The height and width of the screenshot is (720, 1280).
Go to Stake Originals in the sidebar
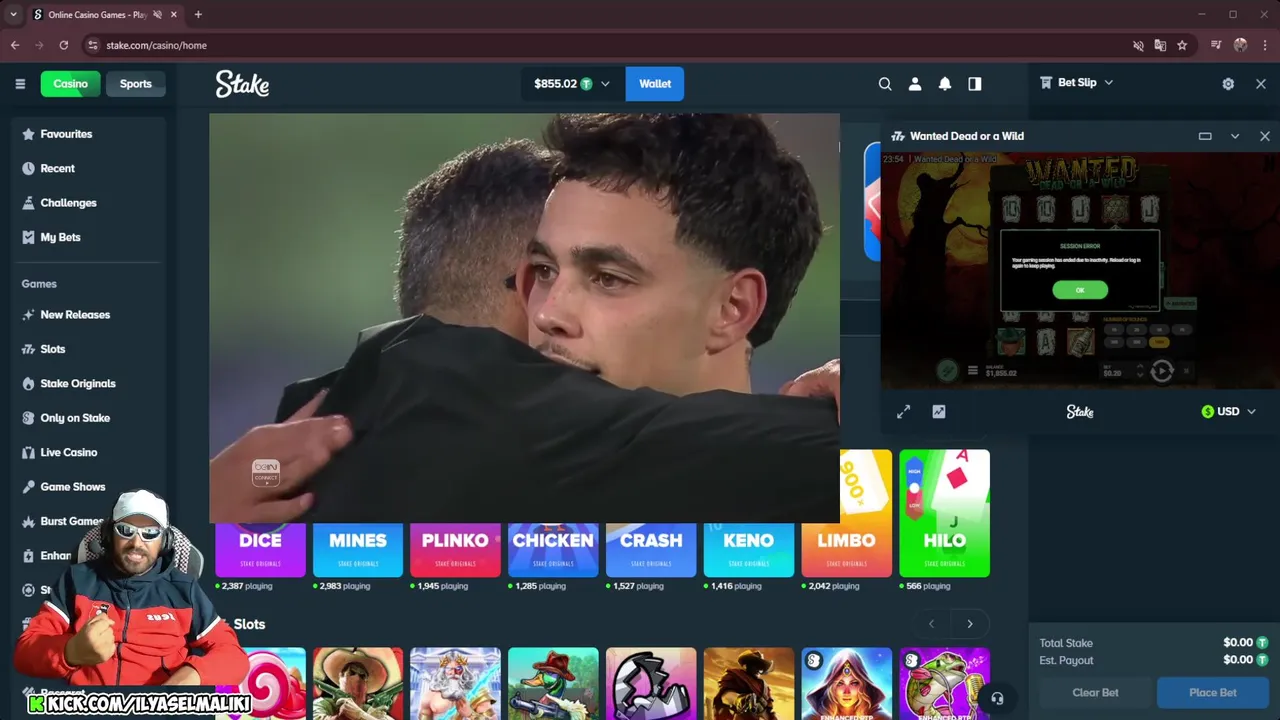coord(78,384)
